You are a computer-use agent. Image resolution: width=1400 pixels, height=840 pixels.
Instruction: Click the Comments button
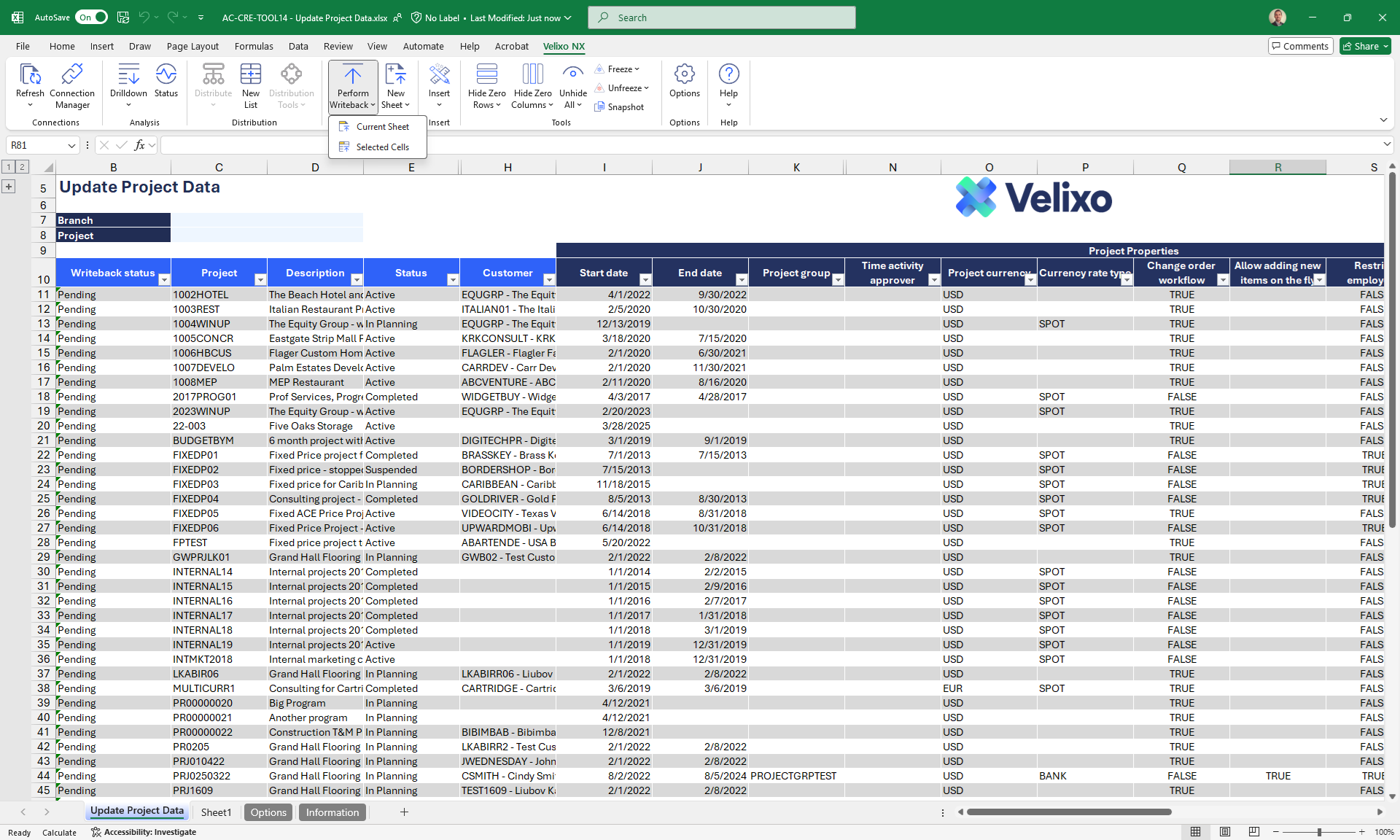pyautogui.click(x=1300, y=46)
